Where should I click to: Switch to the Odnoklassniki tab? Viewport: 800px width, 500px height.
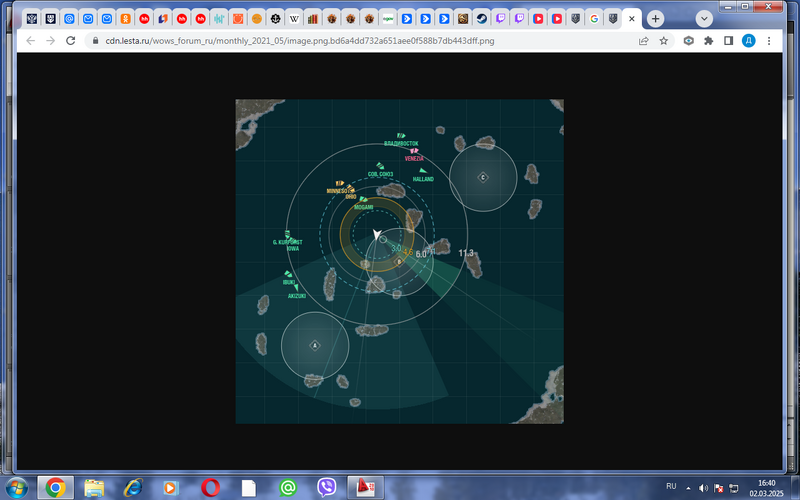pyautogui.click(x=126, y=19)
